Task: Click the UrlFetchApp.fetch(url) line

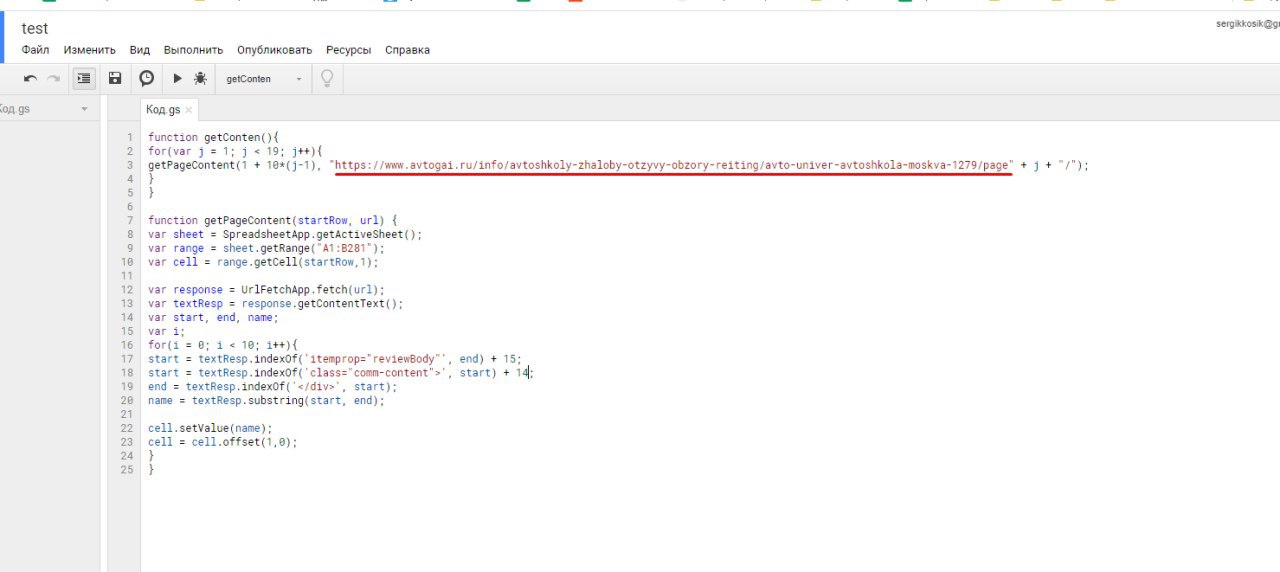Action: tap(266, 290)
